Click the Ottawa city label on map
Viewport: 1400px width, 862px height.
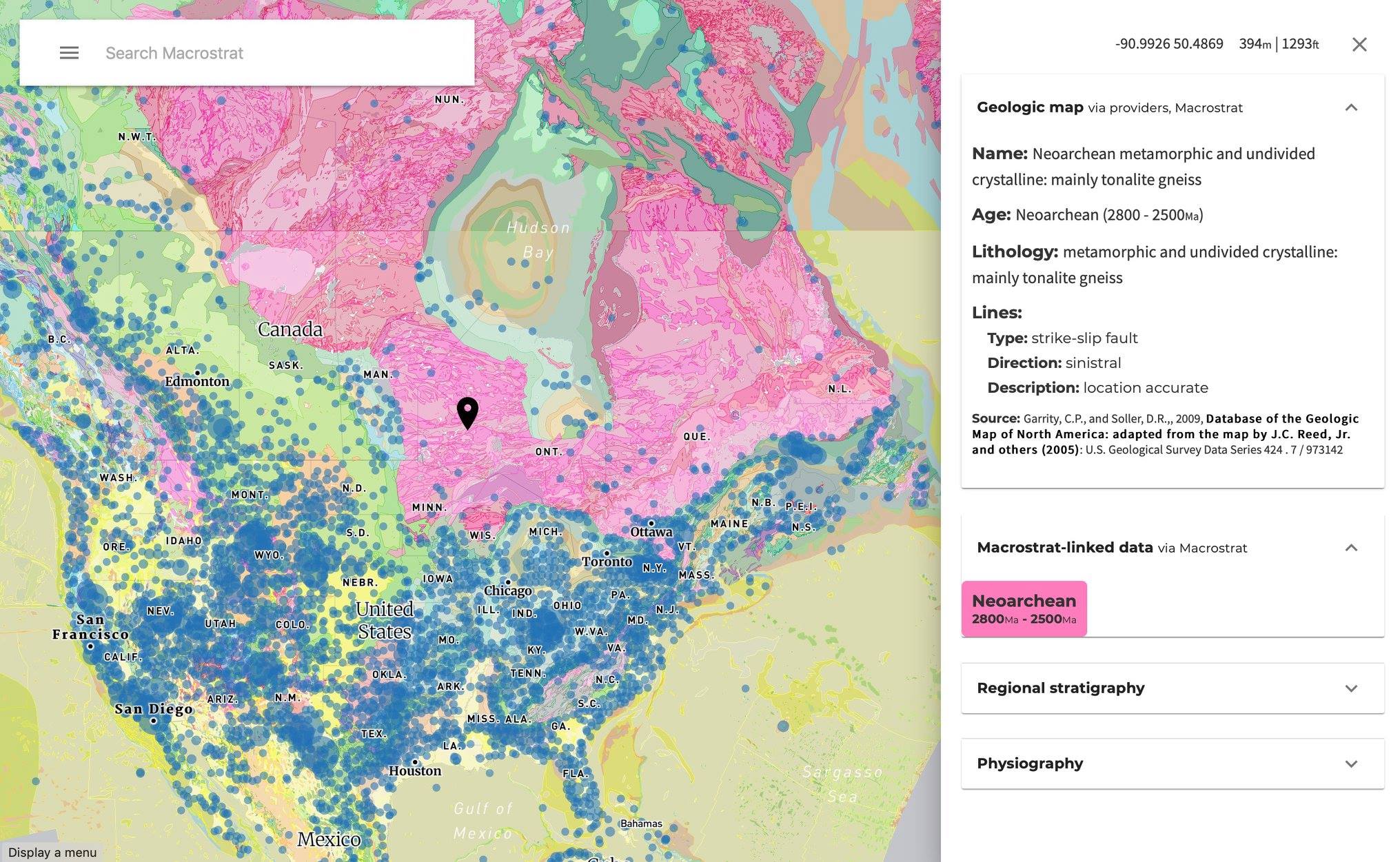pyautogui.click(x=651, y=531)
